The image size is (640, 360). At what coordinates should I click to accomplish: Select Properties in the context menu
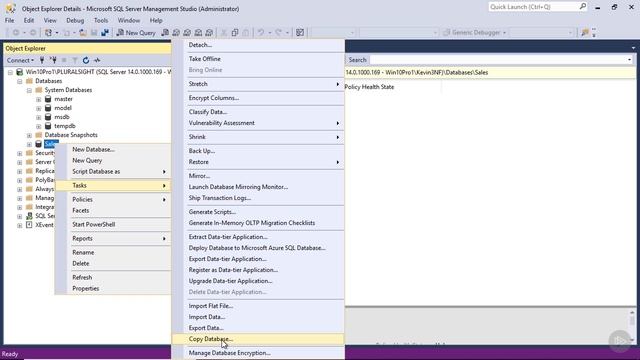coord(113,288)
